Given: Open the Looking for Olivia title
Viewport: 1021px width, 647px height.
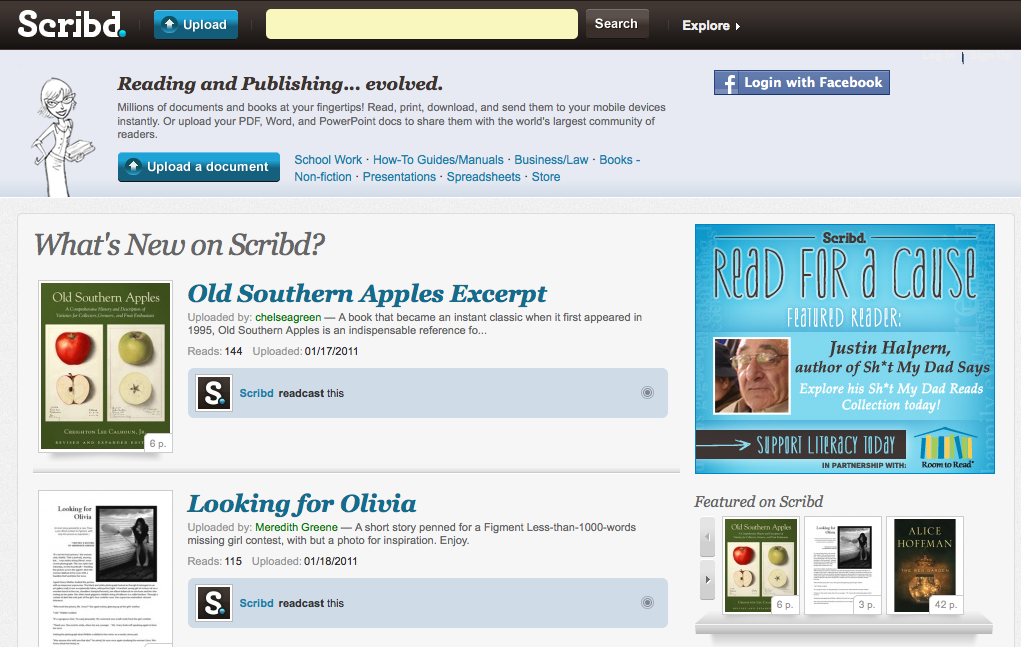Looking at the screenshot, I should [x=302, y=504].
